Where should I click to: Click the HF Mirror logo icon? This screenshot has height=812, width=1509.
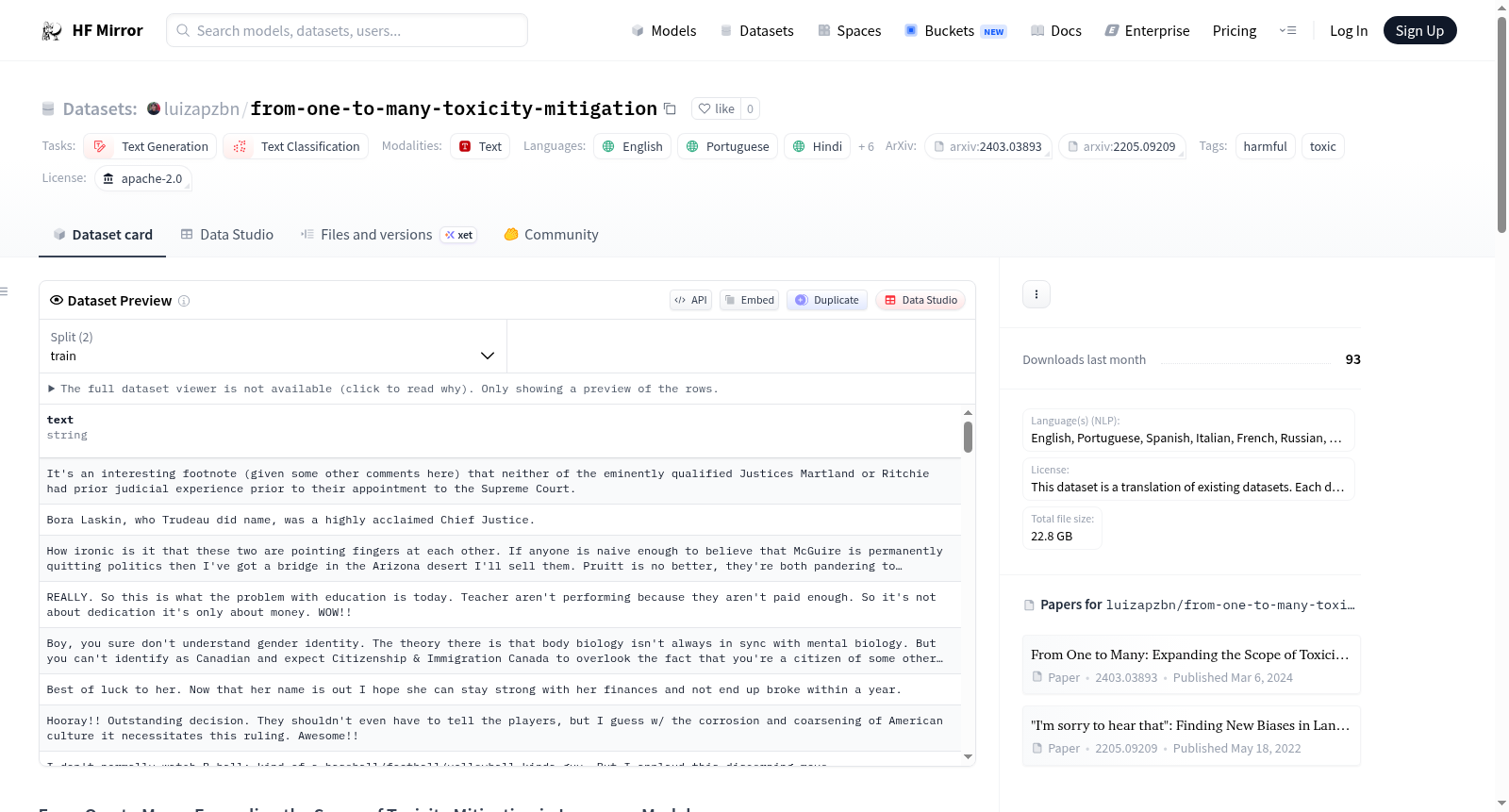52,31
